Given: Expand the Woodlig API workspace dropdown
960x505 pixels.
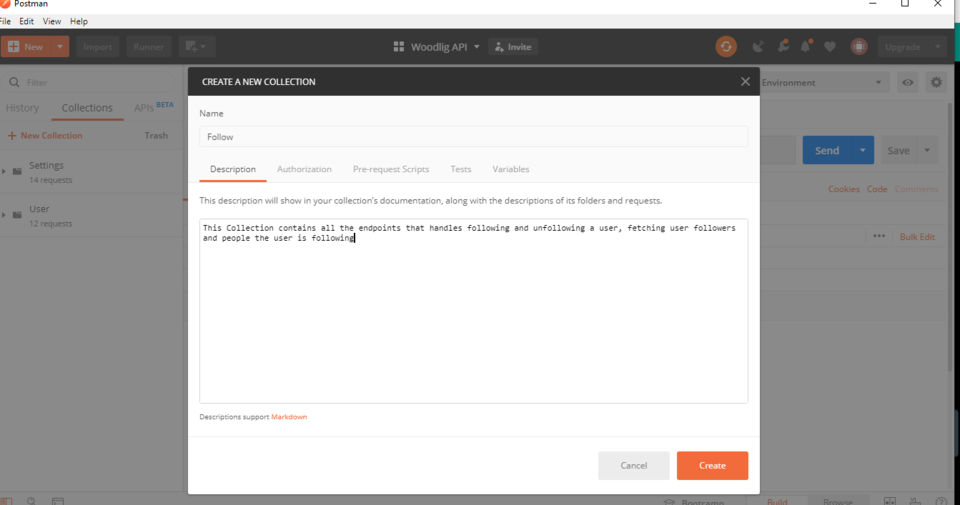Looking at the screenshot, I should [x=437, y=47].
